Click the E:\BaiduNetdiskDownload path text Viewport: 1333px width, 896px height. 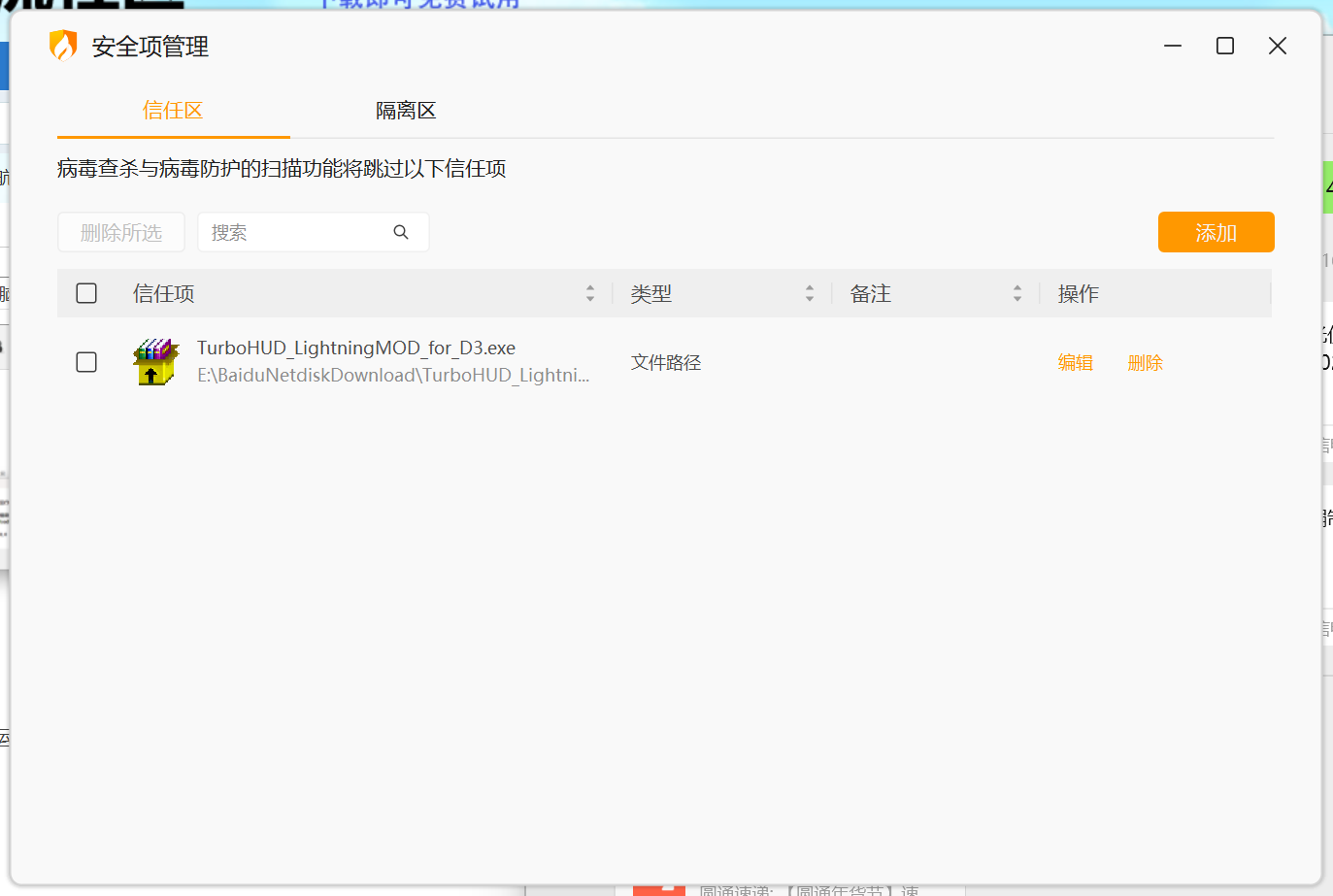393,376
